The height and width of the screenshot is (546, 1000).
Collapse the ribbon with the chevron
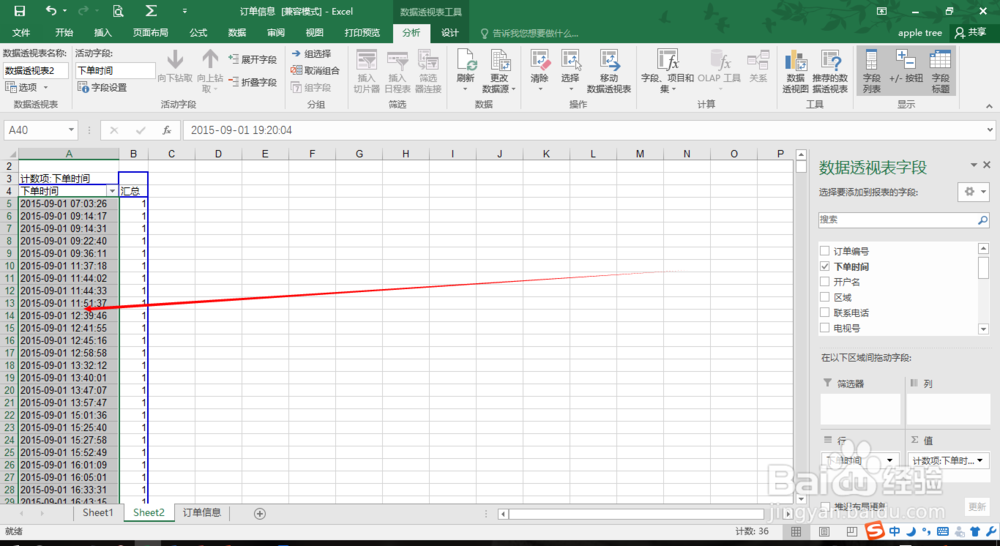989,106
